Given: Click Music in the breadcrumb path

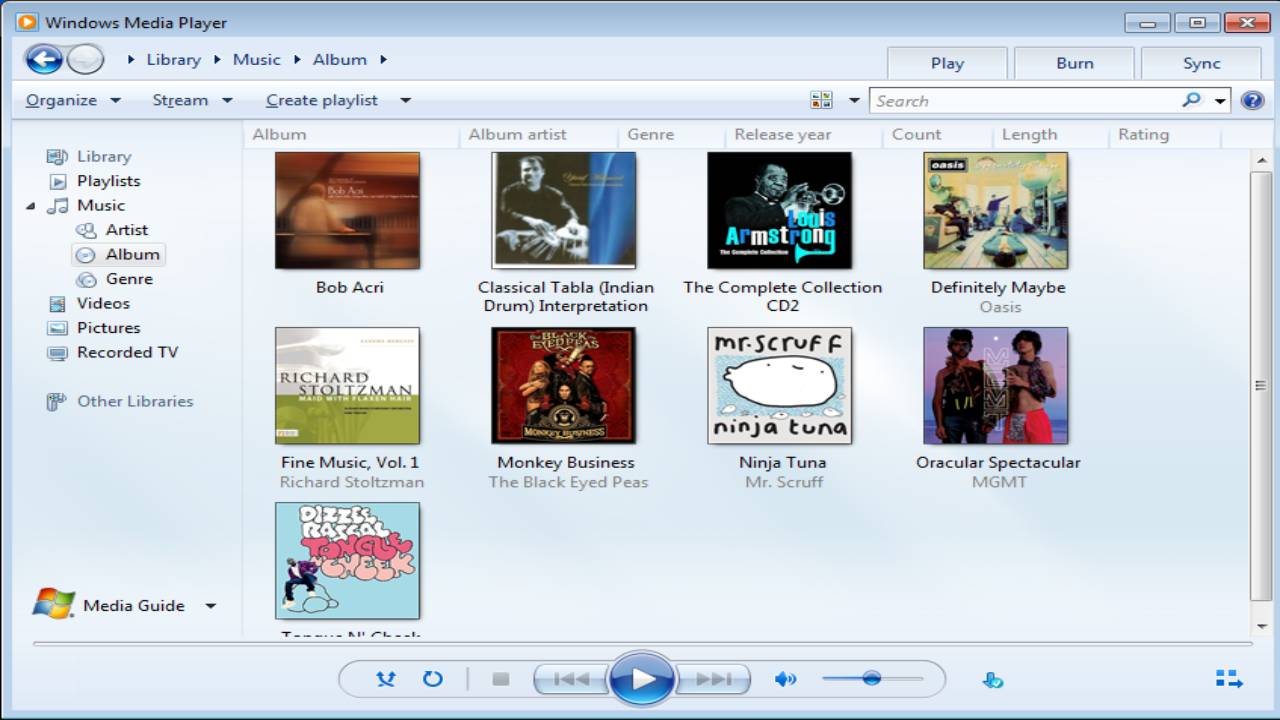Looking at the screenshot, I should [257, 60].
